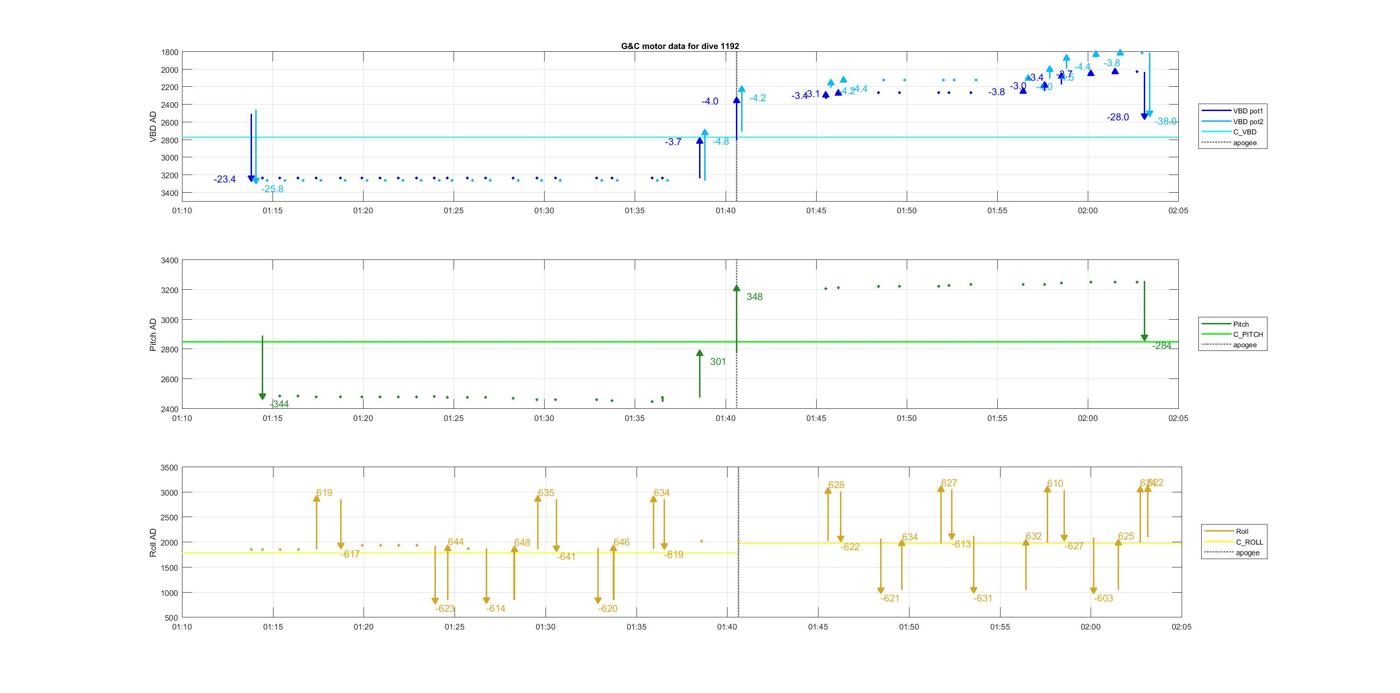Click the '-623' roll data label

445,609
